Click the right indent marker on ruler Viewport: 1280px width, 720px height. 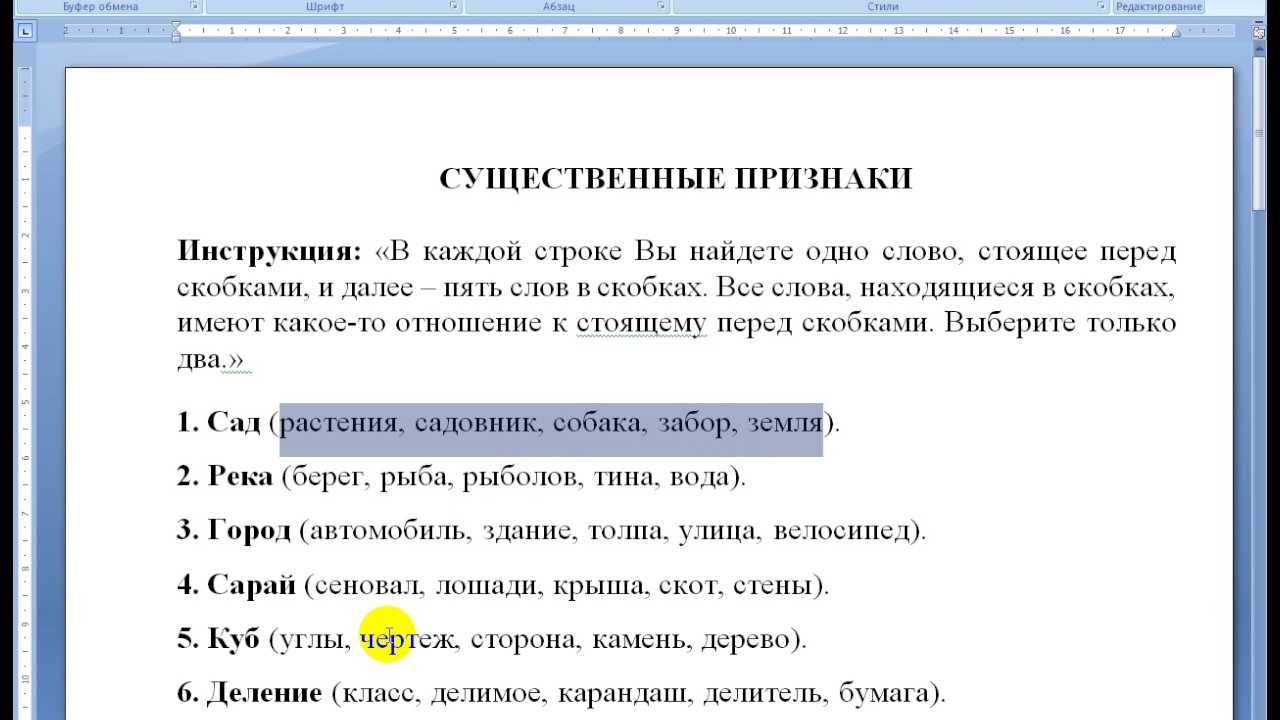click(x=1176, y=35)
